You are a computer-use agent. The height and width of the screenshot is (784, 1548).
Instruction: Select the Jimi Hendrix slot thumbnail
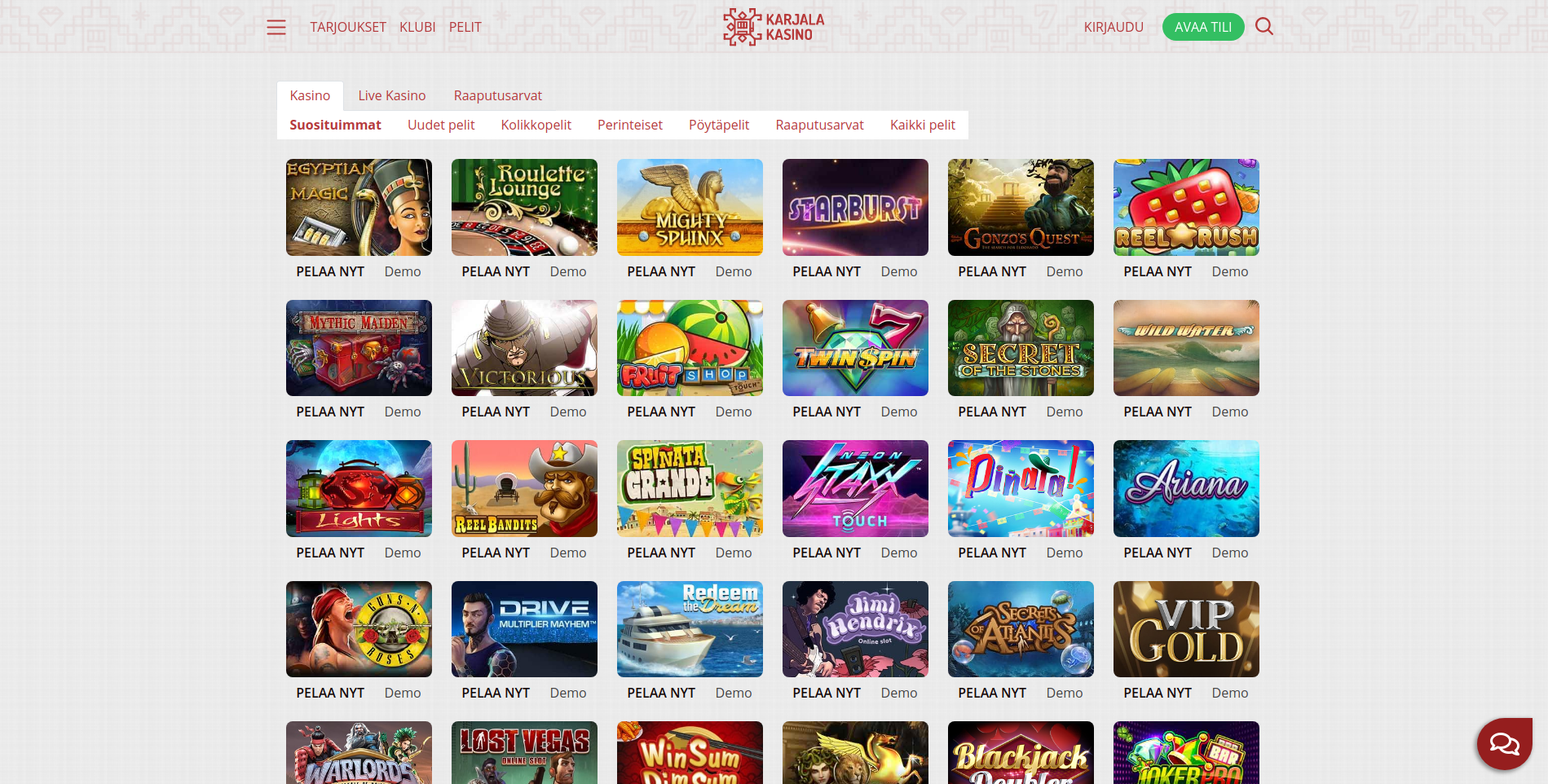click(x=855, y=629)
